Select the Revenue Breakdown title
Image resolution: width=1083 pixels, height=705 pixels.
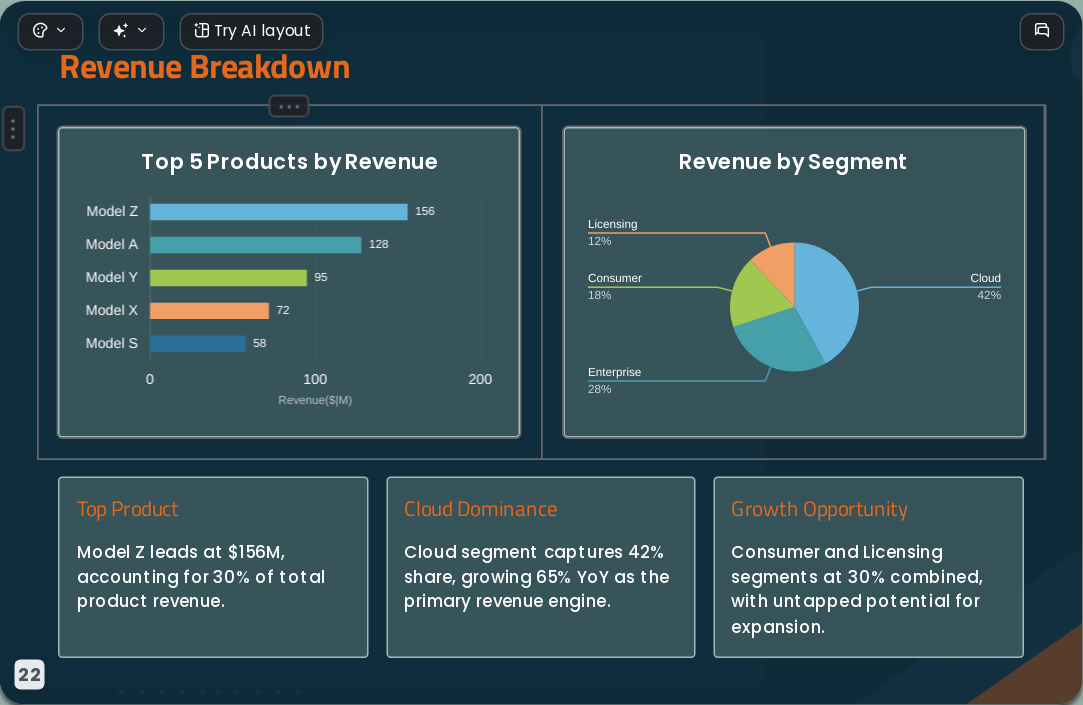(x=204, y=68)
